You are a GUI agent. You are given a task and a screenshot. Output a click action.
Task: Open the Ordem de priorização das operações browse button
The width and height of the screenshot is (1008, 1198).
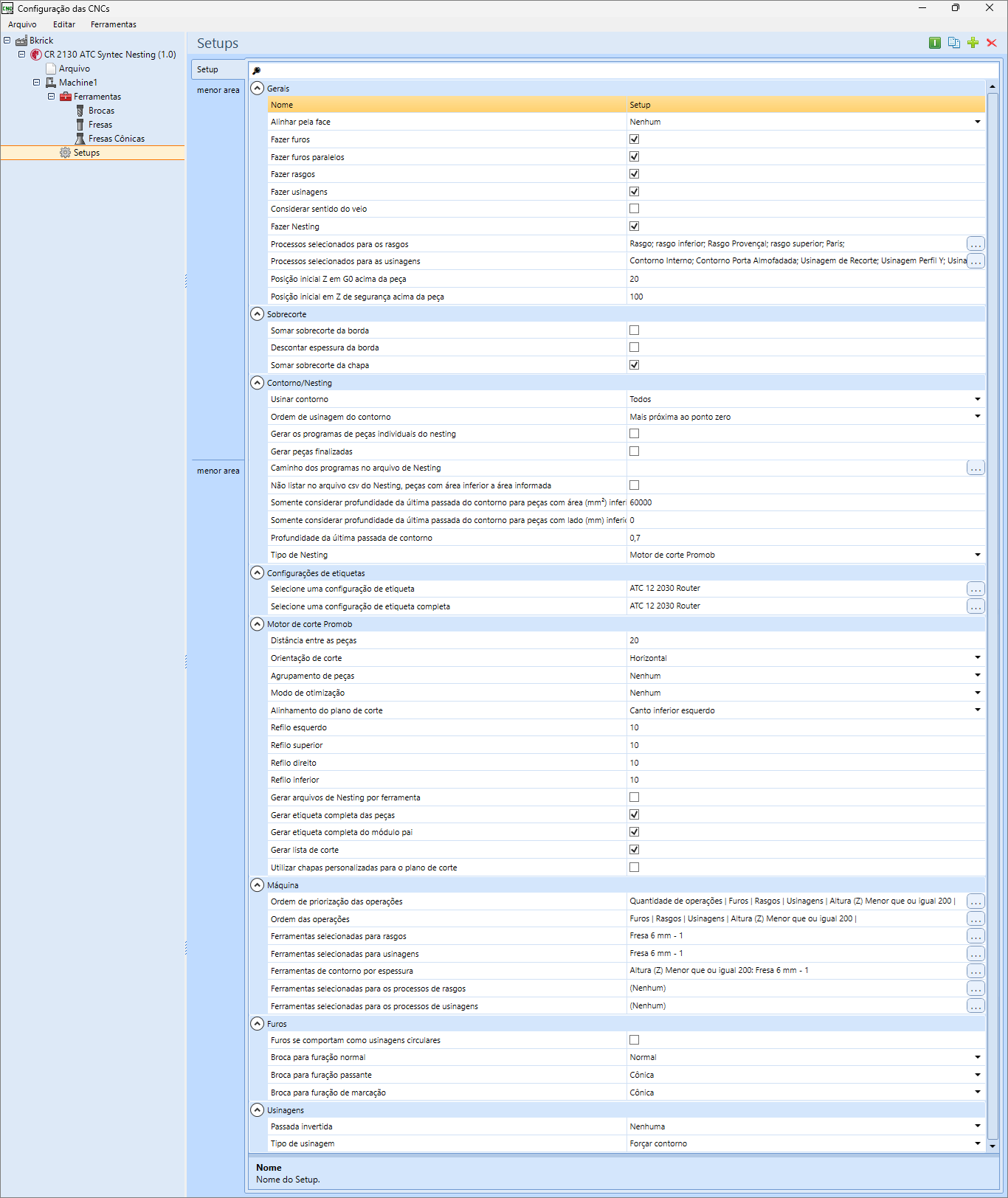point(976,901)
